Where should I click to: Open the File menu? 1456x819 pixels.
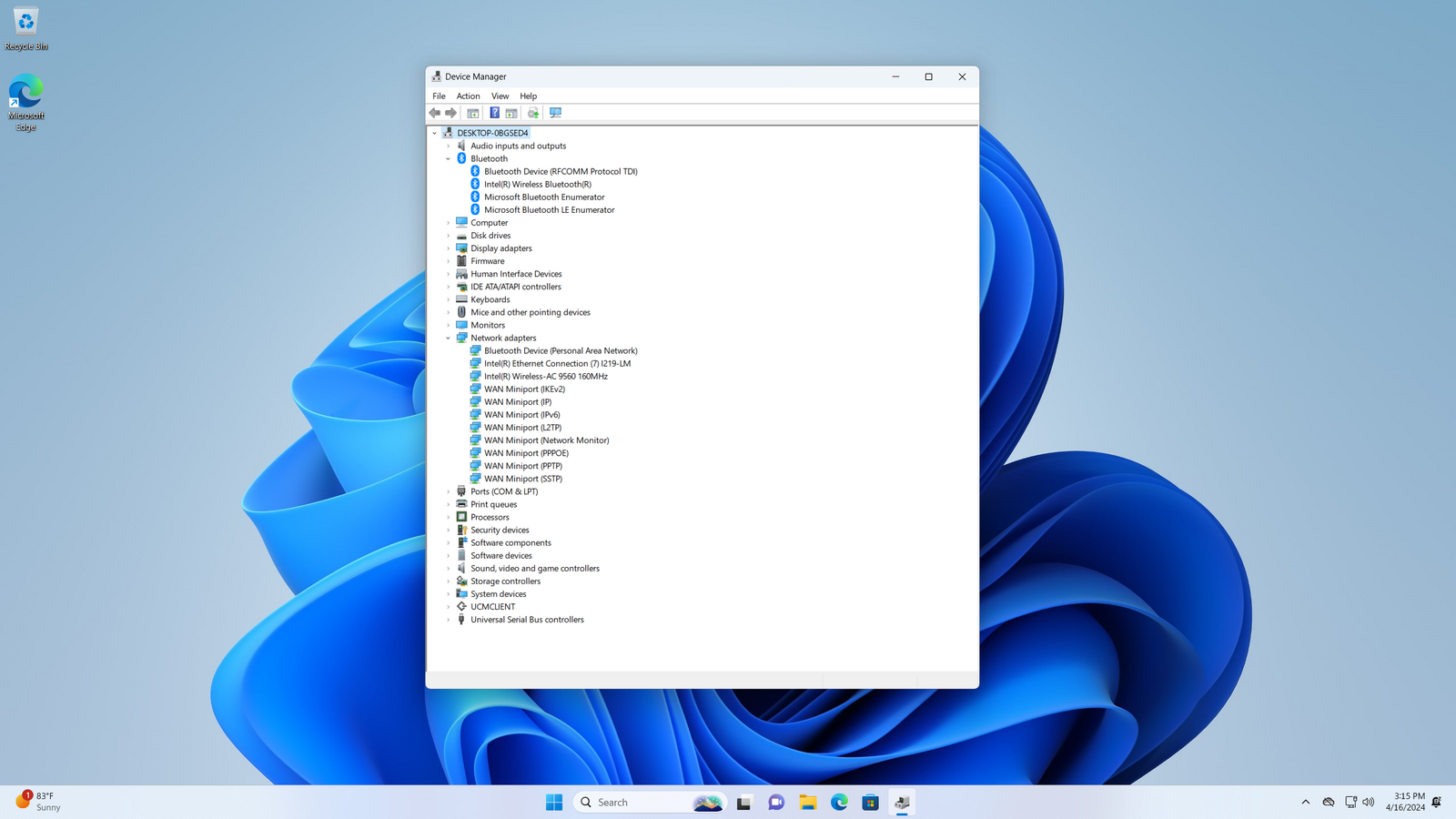[x=440, y=96]
